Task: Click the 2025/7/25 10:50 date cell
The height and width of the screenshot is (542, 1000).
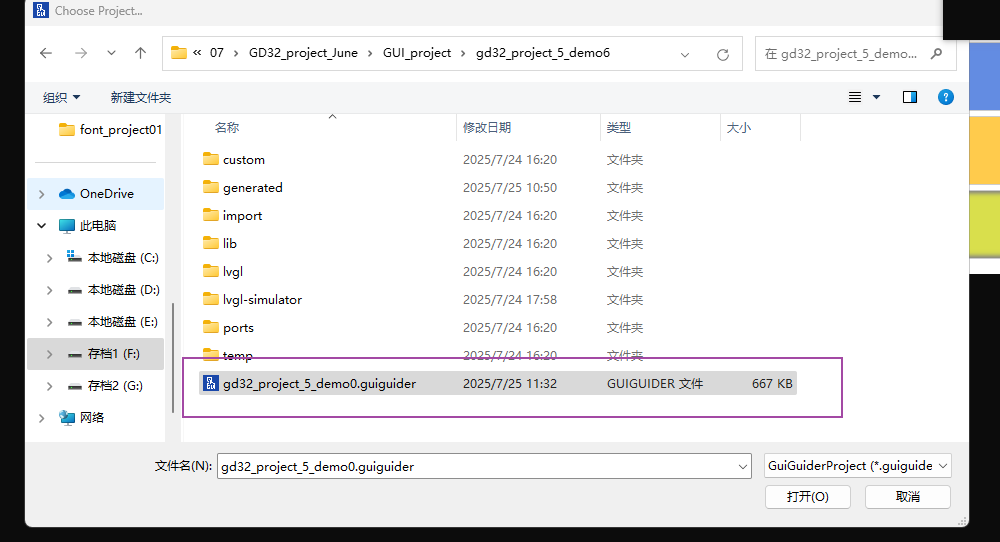Action: coord(510,187)
